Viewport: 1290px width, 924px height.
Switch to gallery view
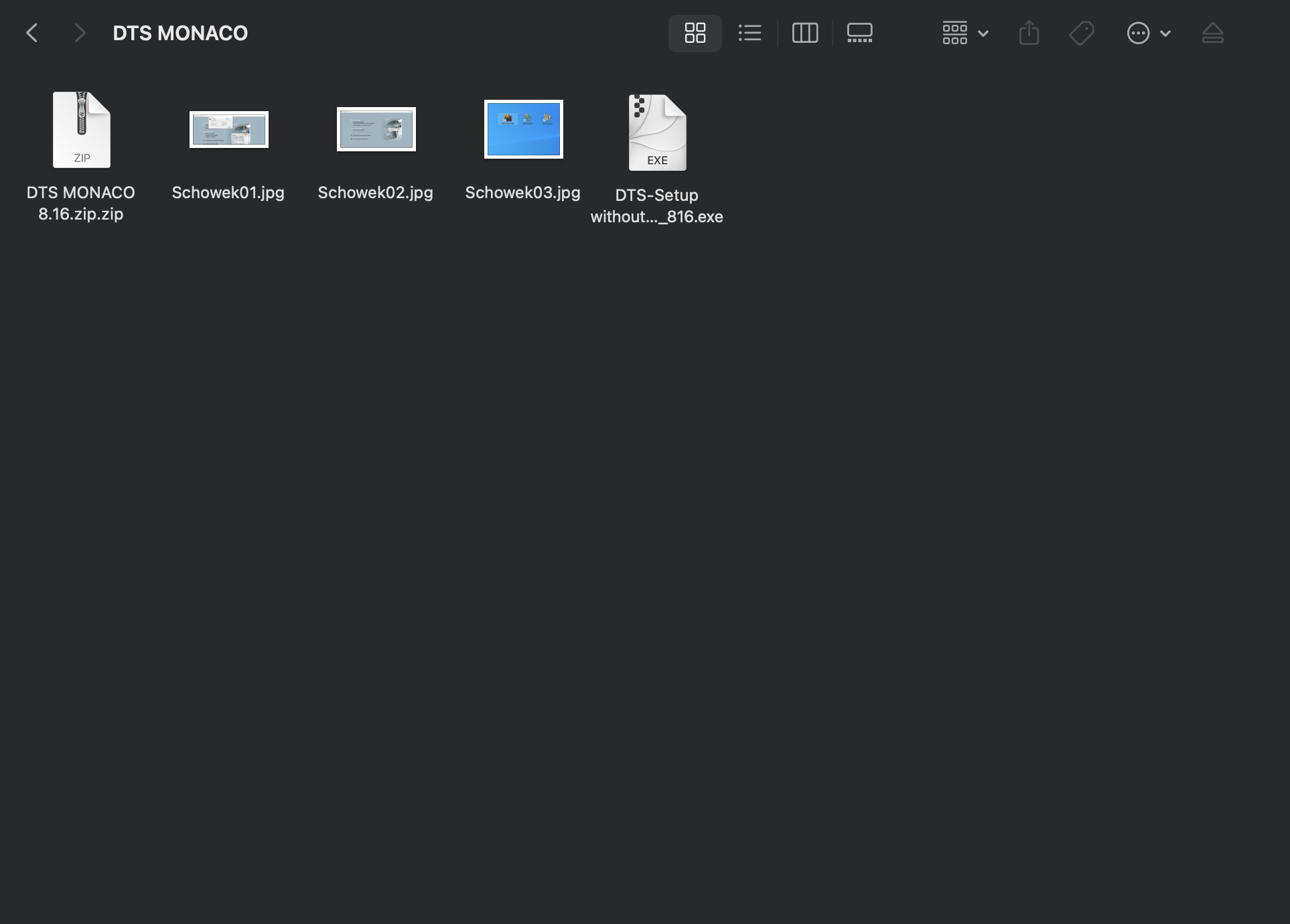click(859, 33)
